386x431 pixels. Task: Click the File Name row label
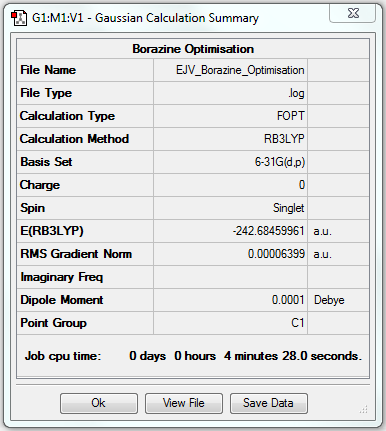click(48, 70)
